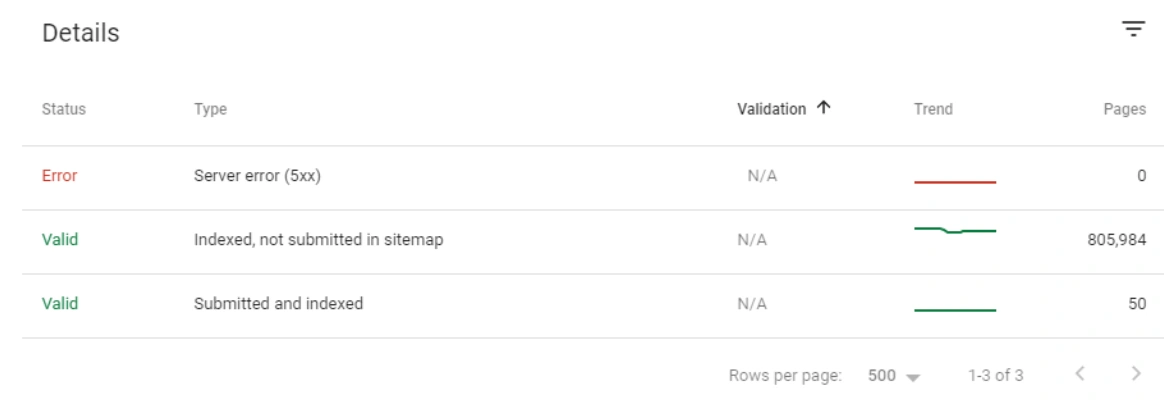Click the 805,984 pages count

[x=1112, y=240]
